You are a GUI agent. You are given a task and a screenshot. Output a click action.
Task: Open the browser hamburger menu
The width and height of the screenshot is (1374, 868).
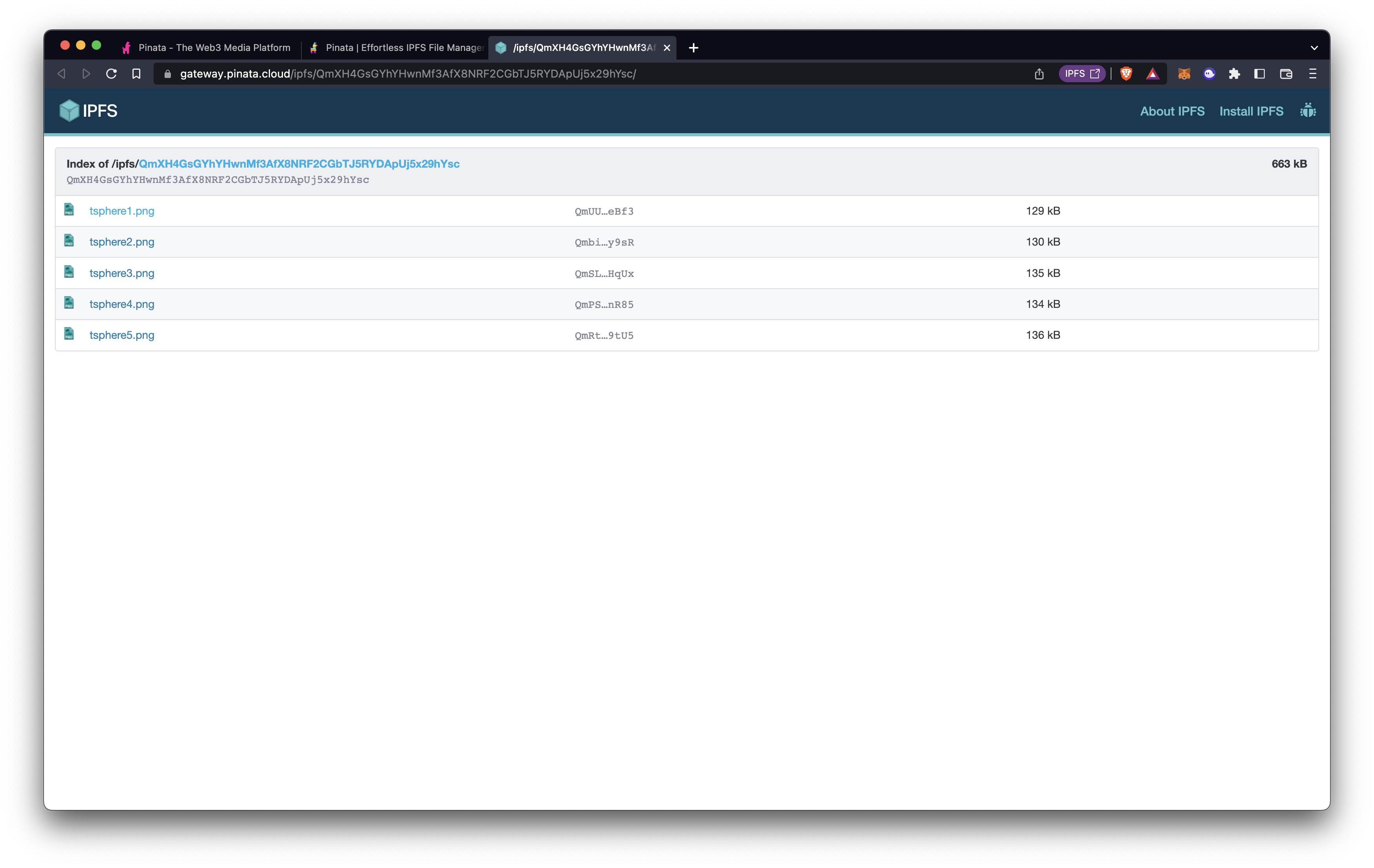pos(1312,74)
